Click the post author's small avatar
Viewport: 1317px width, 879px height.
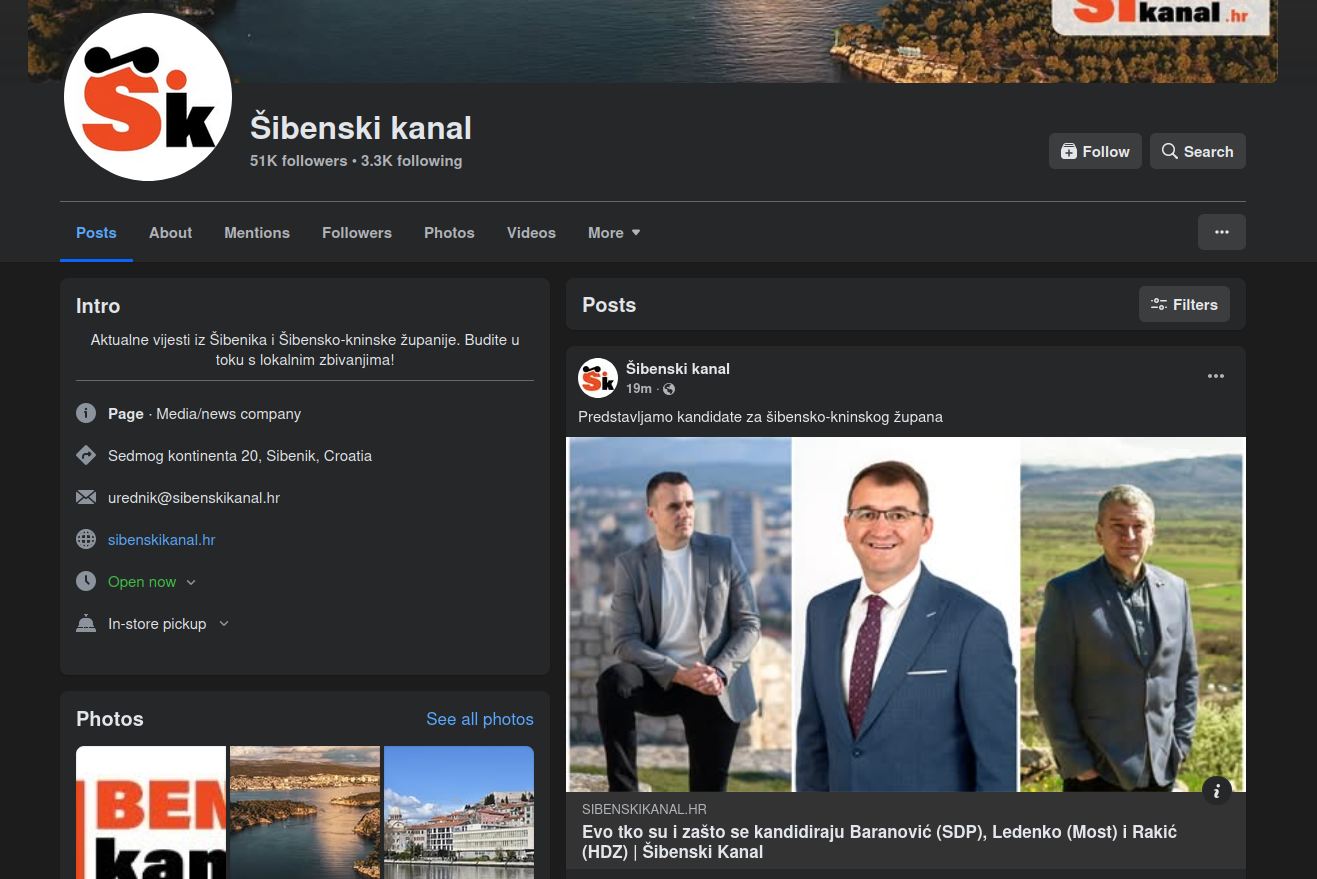[x=598, y=378]
